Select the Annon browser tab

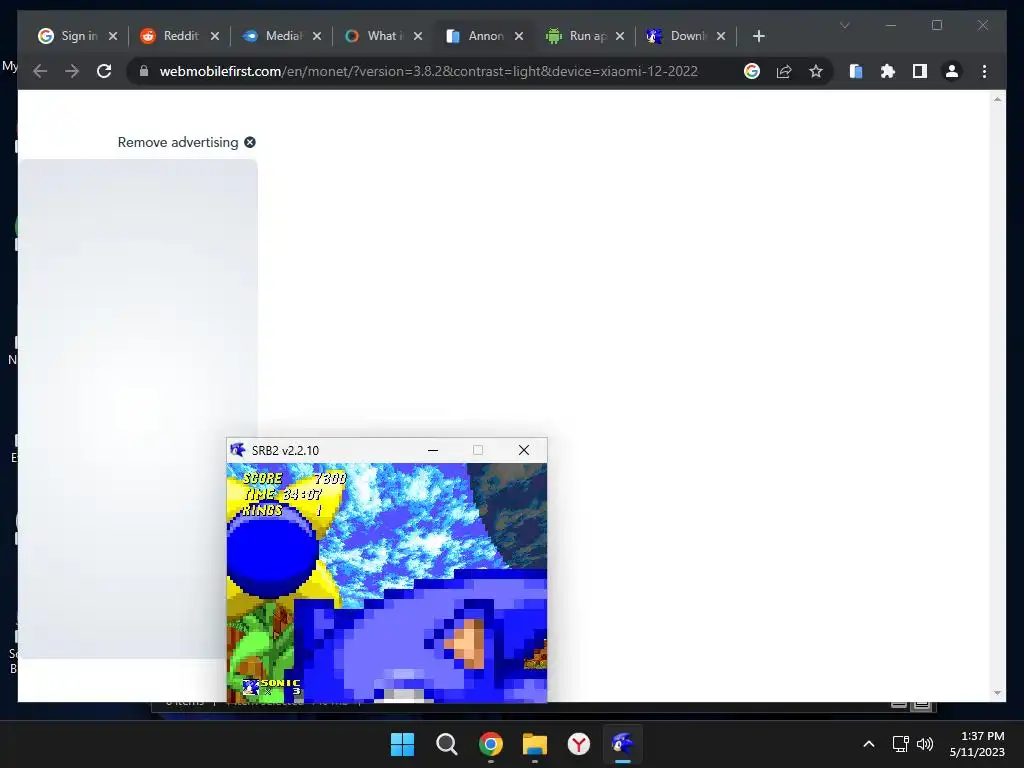point(485,36)
